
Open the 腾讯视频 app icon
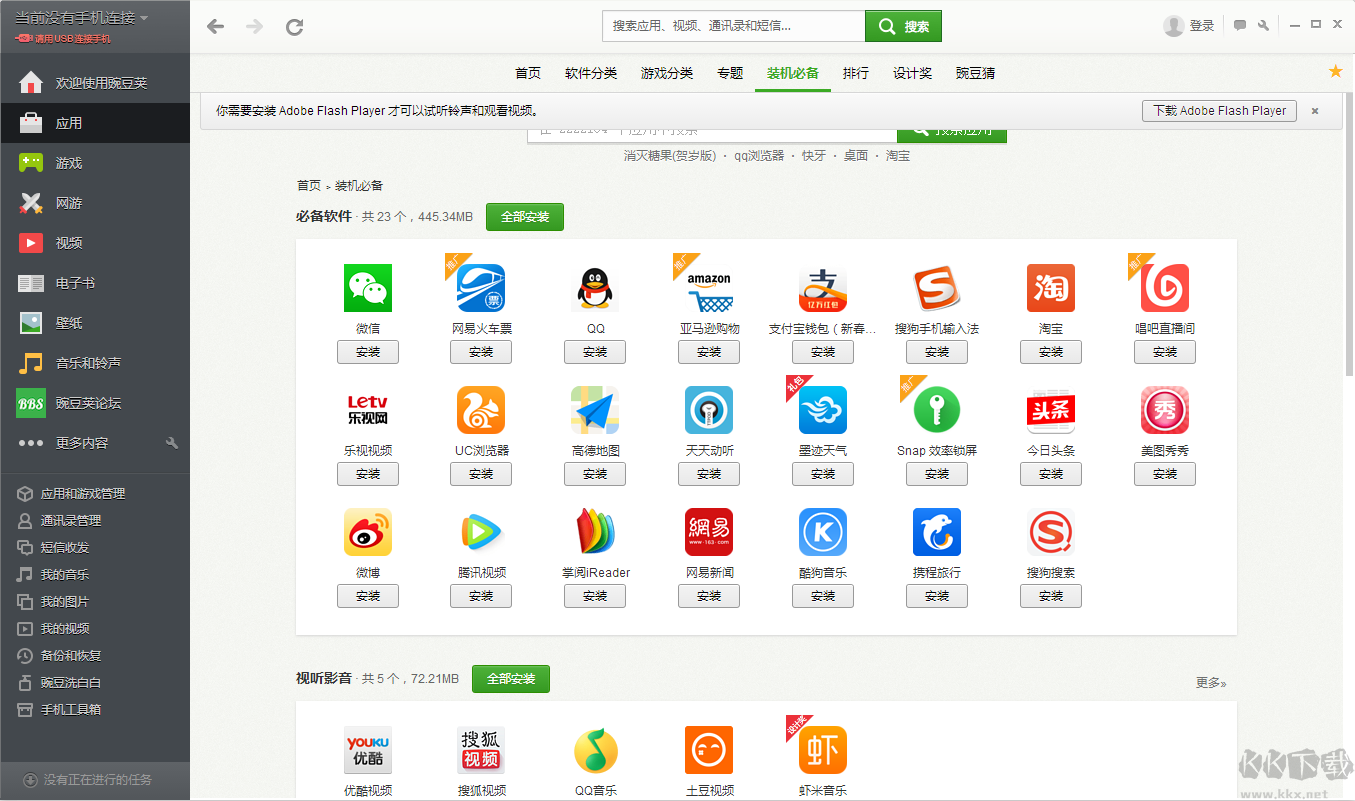tap(481, 532)
